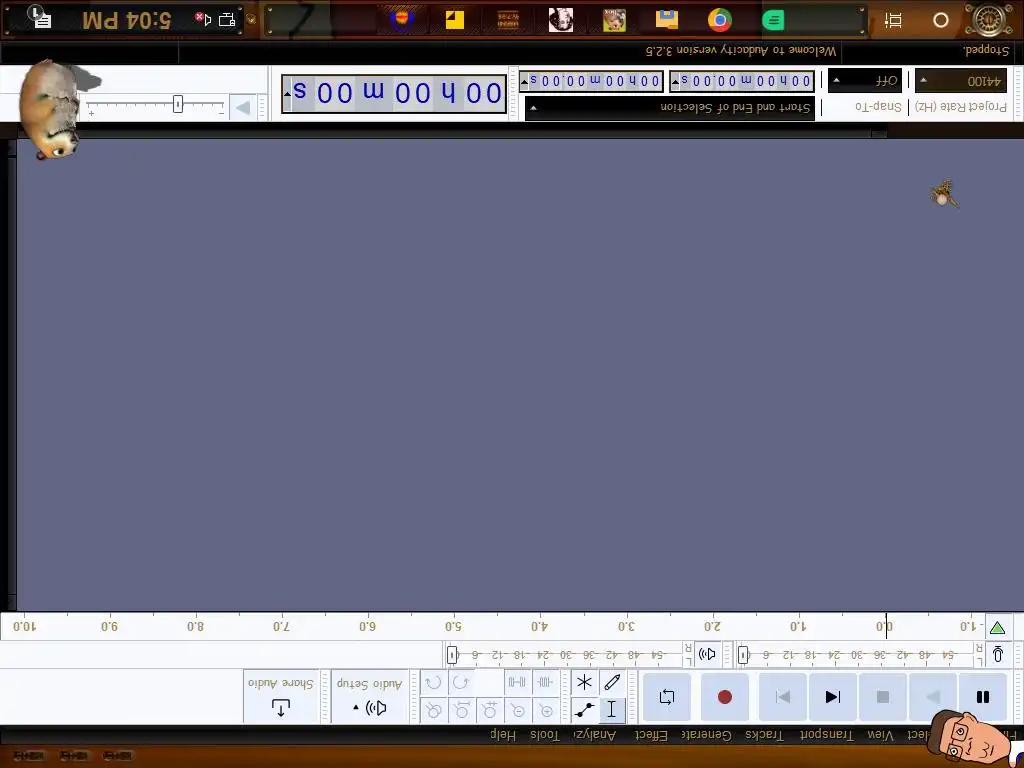Click the 'Stopped.' status bar text
Image resolution: width=1024 pixels, height=768 pixels.
click(x=986, y=50)
